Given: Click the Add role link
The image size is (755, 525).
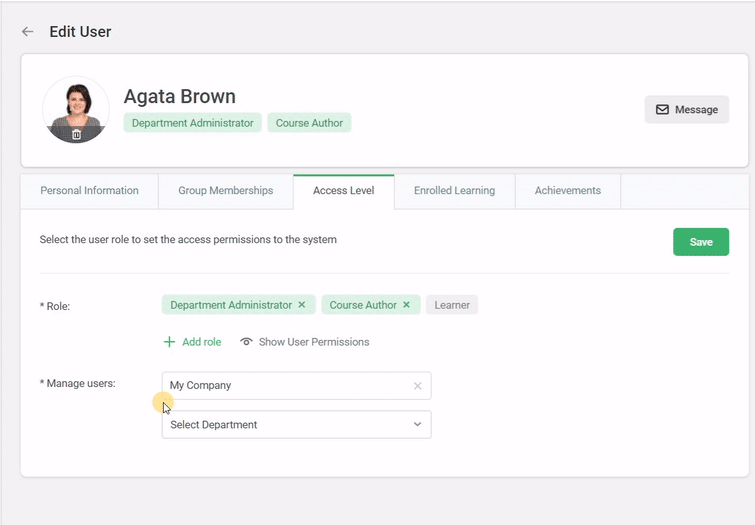Looking at the screenshot, I should click(201, 342).
